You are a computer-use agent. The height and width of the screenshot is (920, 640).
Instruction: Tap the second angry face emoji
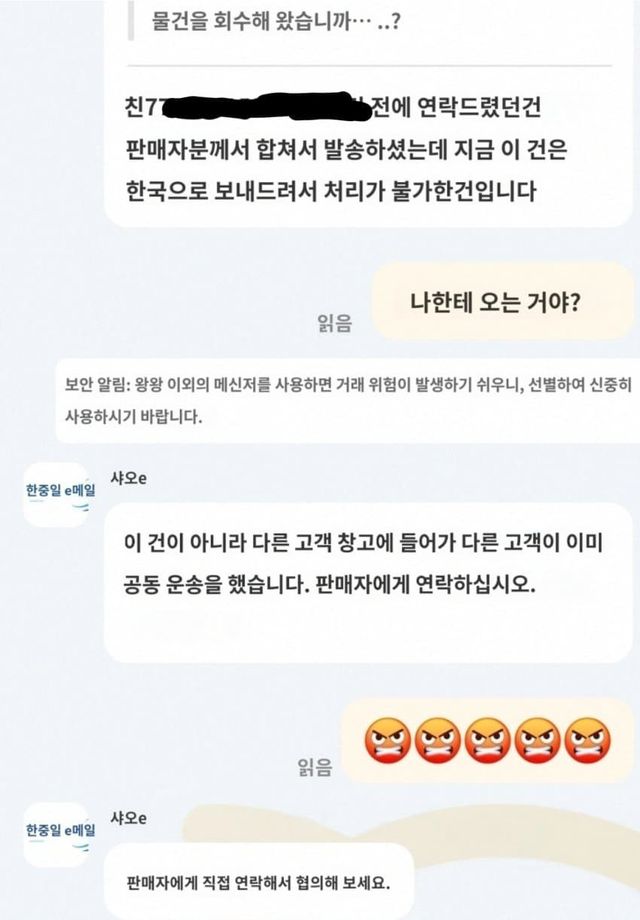[438, 740]
